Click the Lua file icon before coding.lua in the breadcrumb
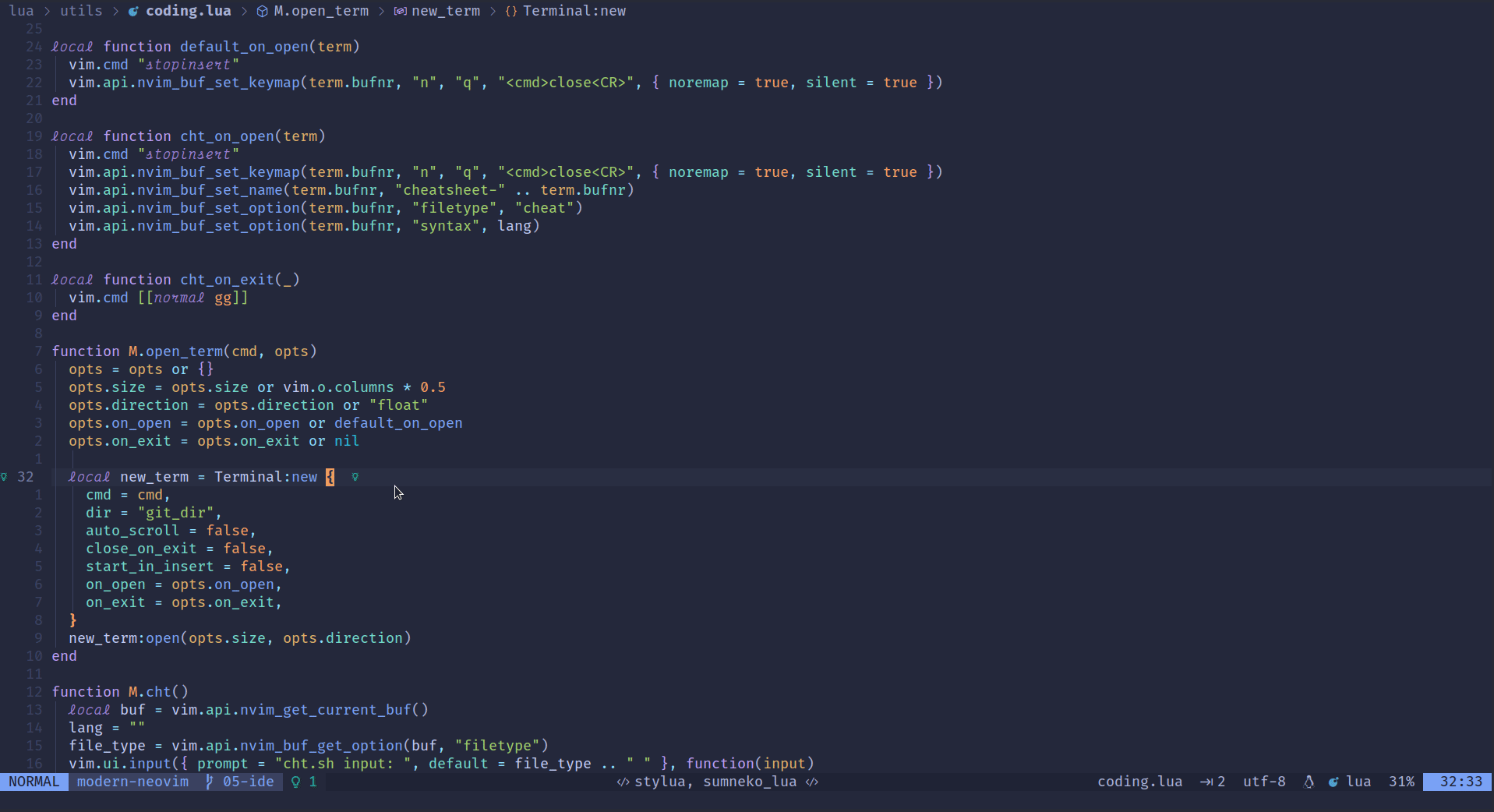The height and width of the screenshot is (812, 1494). coord(133,11)
